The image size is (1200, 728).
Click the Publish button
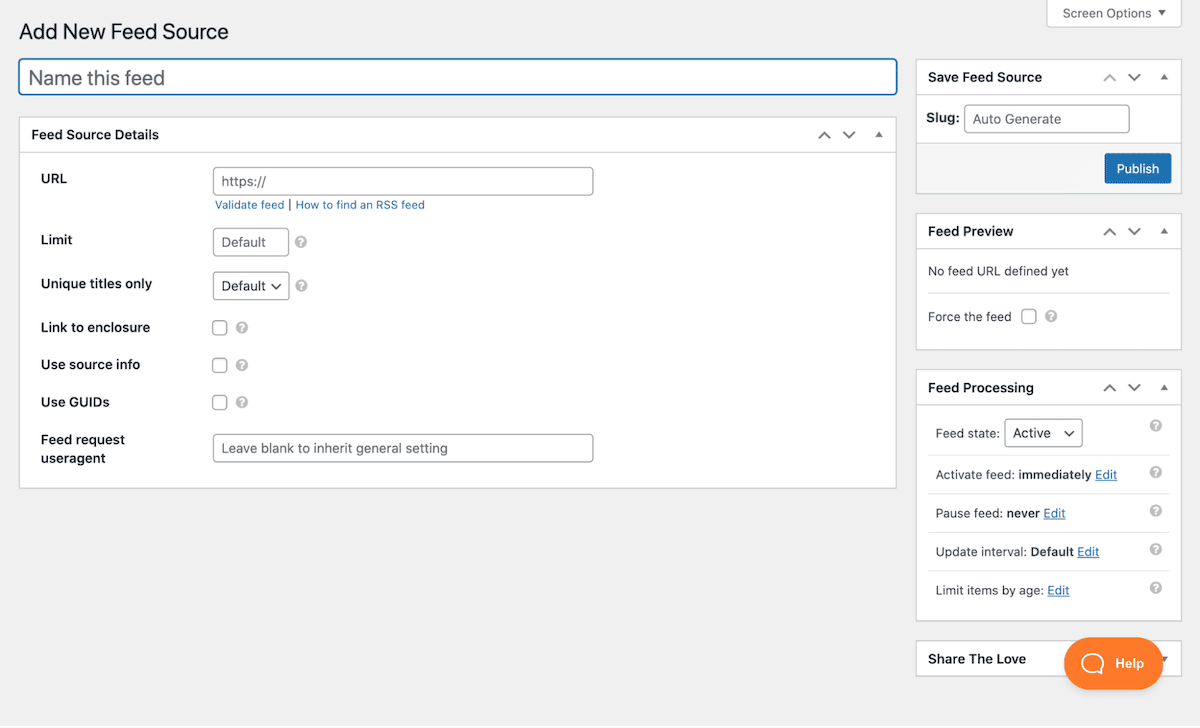[1137, 168]
